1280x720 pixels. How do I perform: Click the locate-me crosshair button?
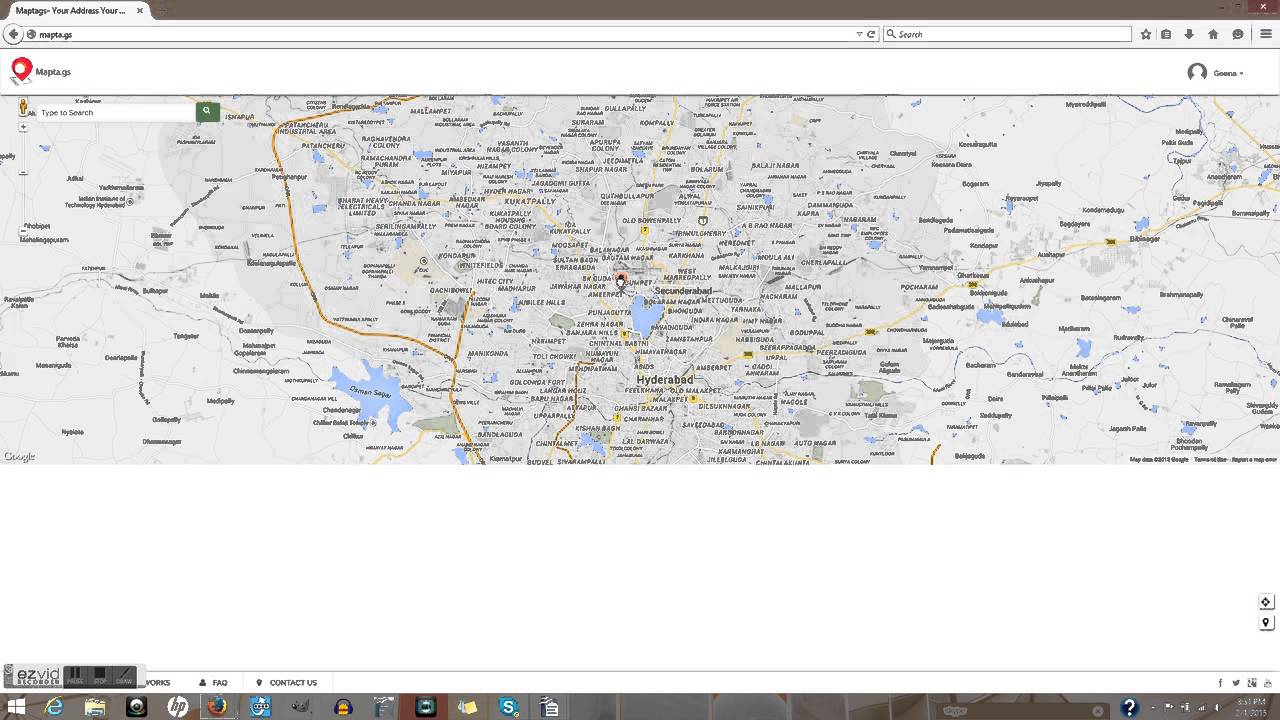click(x=1266, y=602)
